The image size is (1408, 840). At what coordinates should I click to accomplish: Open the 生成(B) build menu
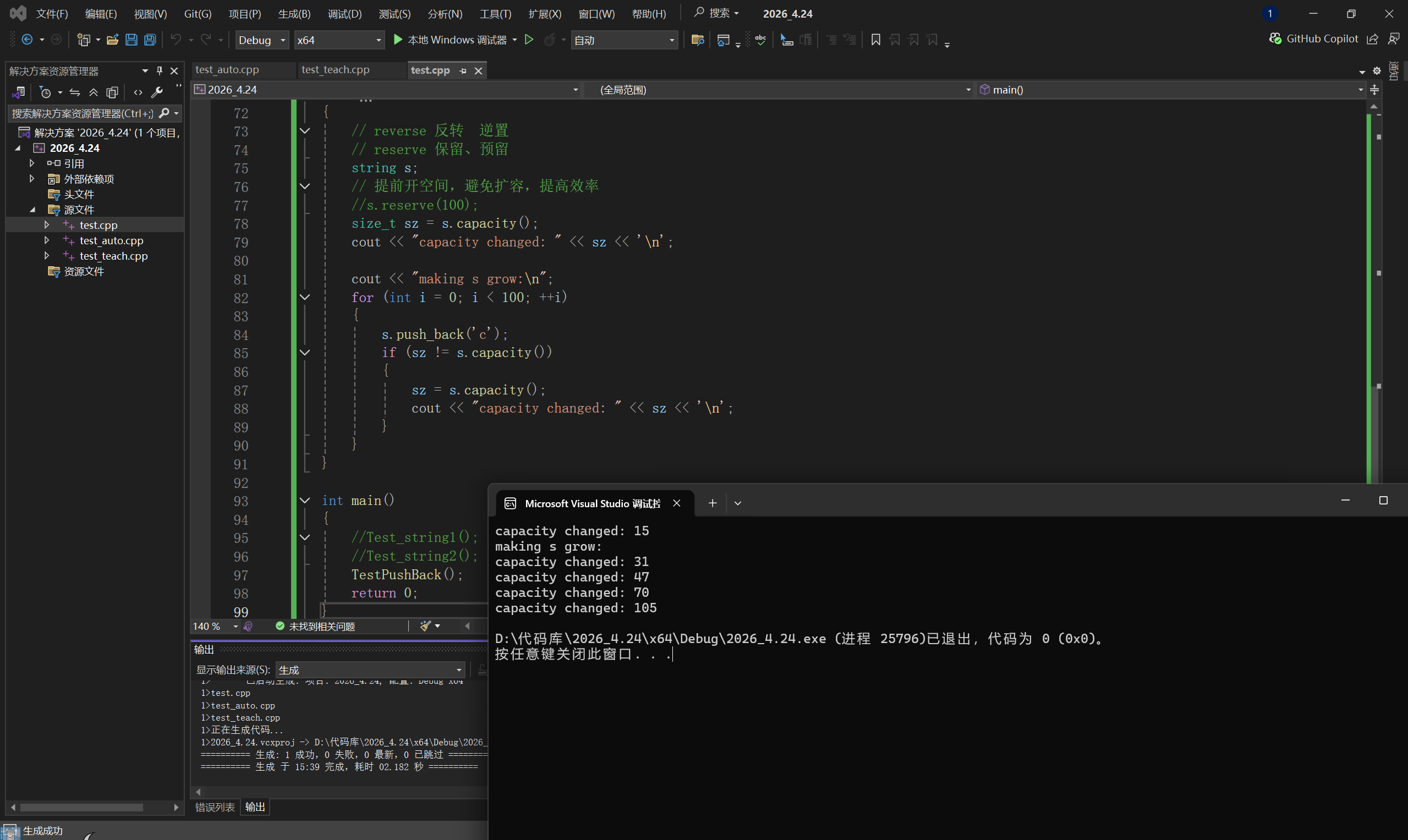pyautogui.click(x=294, y=14)
